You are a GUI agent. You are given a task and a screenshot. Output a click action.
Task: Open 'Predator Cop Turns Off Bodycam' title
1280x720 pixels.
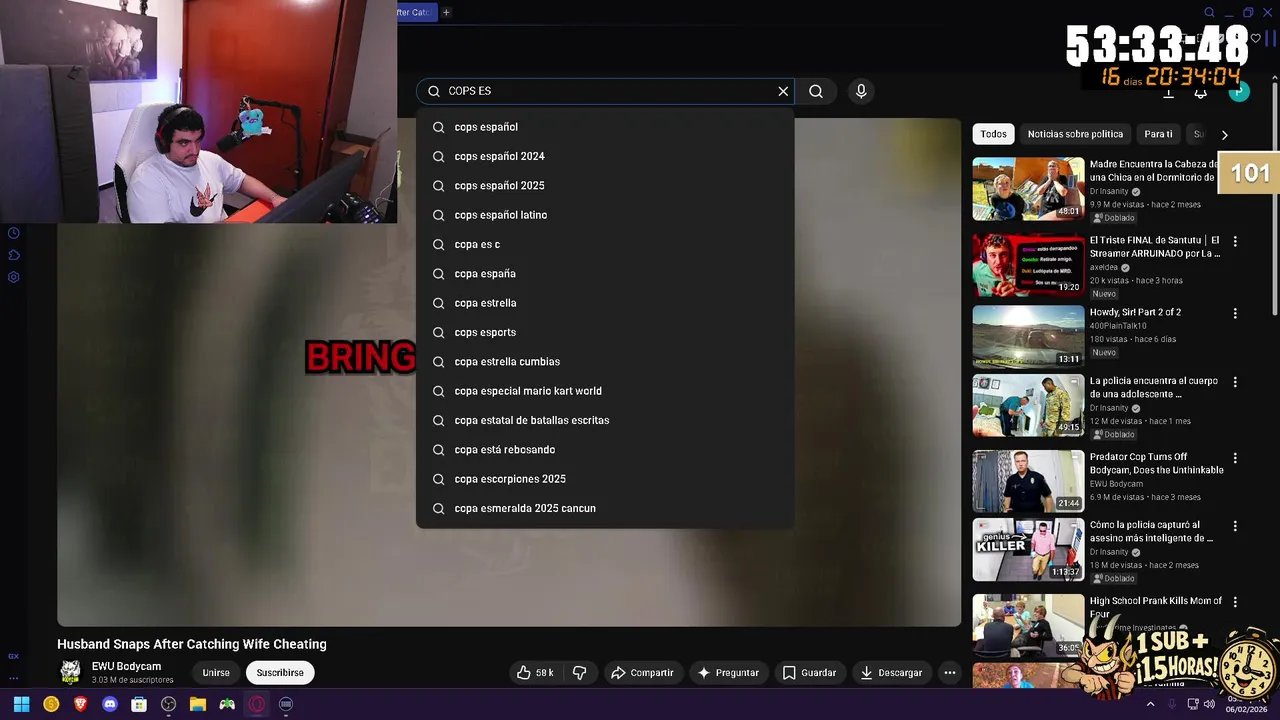pyautogui.click(x=1156, y=463)
